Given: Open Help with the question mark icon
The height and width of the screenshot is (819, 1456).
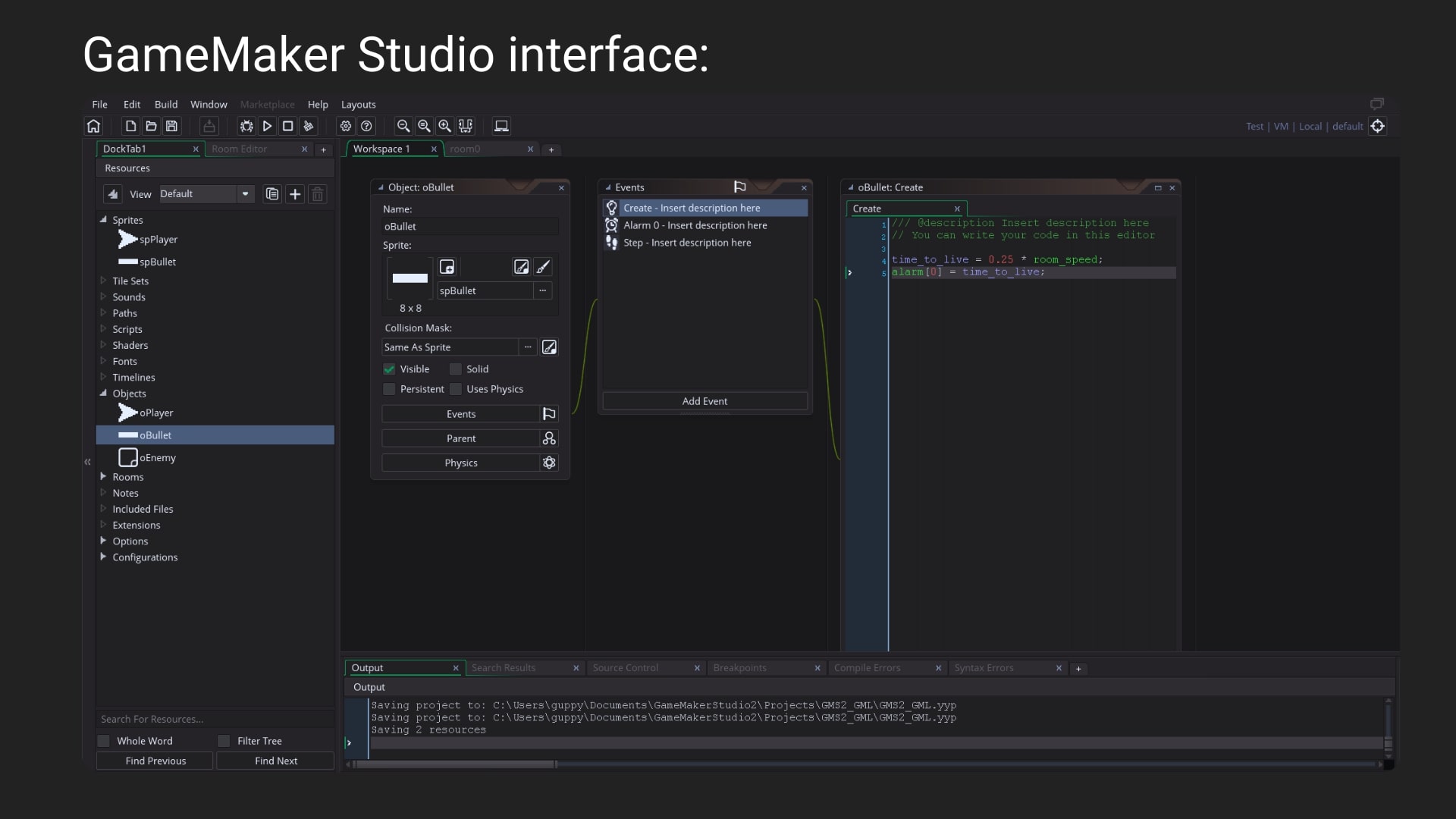Looking at the screenshot, I should (367, 126).
